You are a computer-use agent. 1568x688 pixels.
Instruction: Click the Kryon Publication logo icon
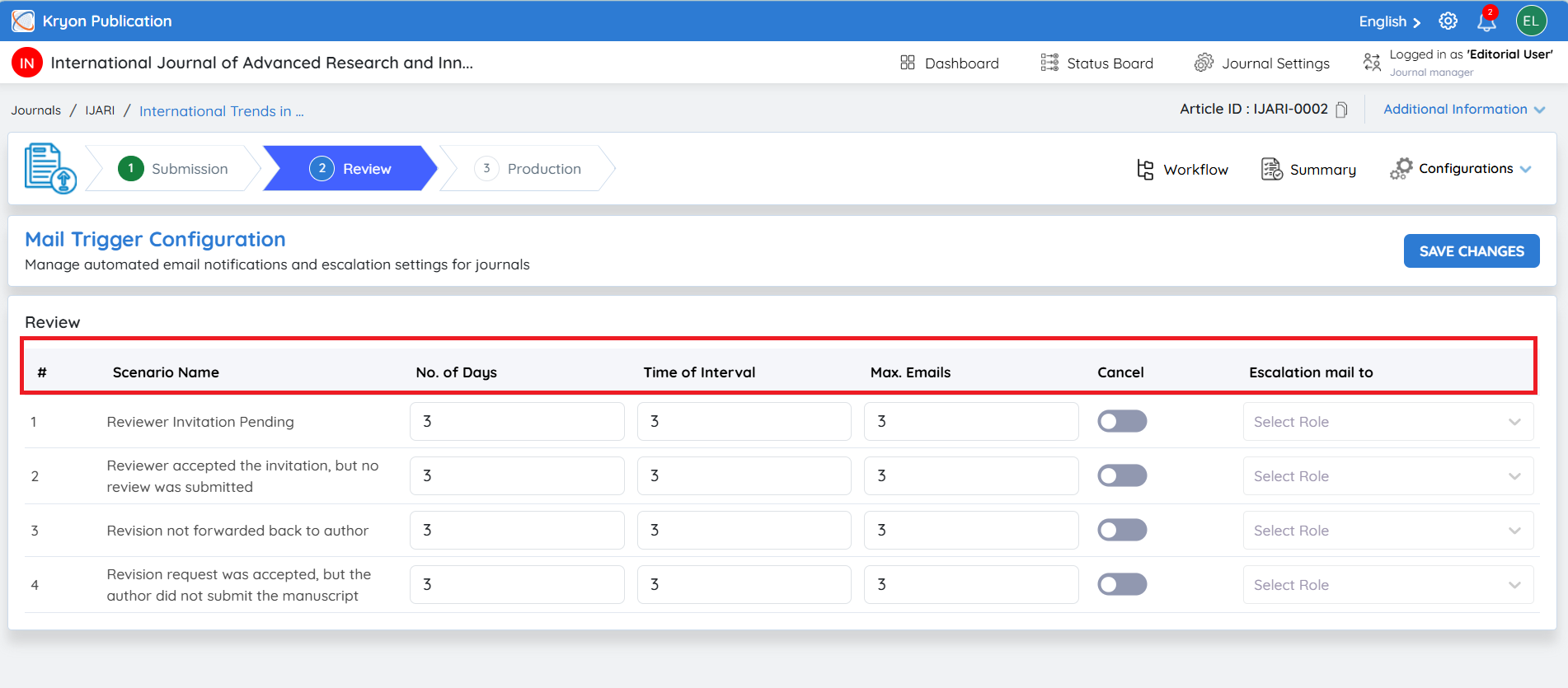click(23, 21)
